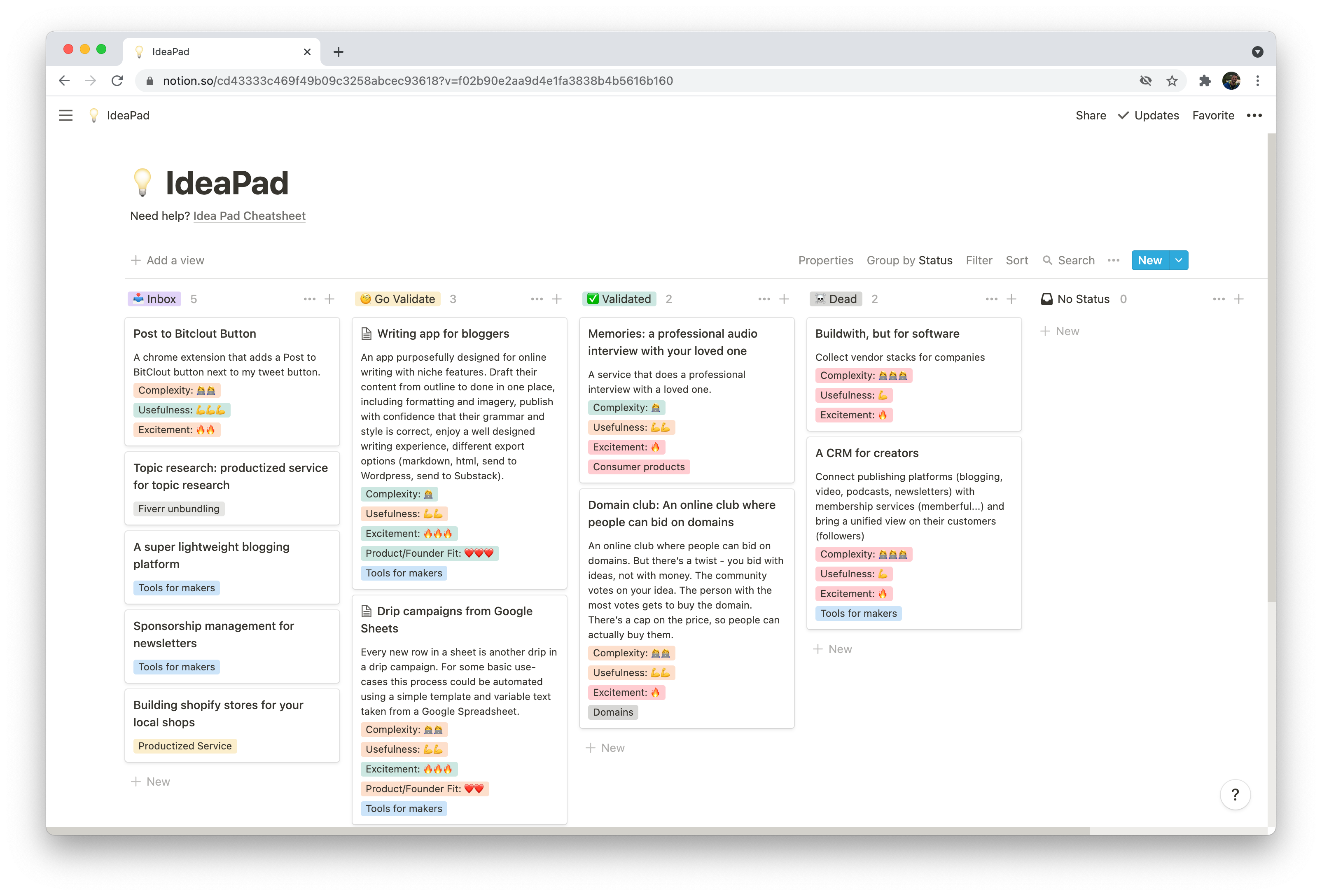This screenshot has height=896, width=1322.
Task: Click the search icon in the board toolbar
Action: coord(1048,260)
